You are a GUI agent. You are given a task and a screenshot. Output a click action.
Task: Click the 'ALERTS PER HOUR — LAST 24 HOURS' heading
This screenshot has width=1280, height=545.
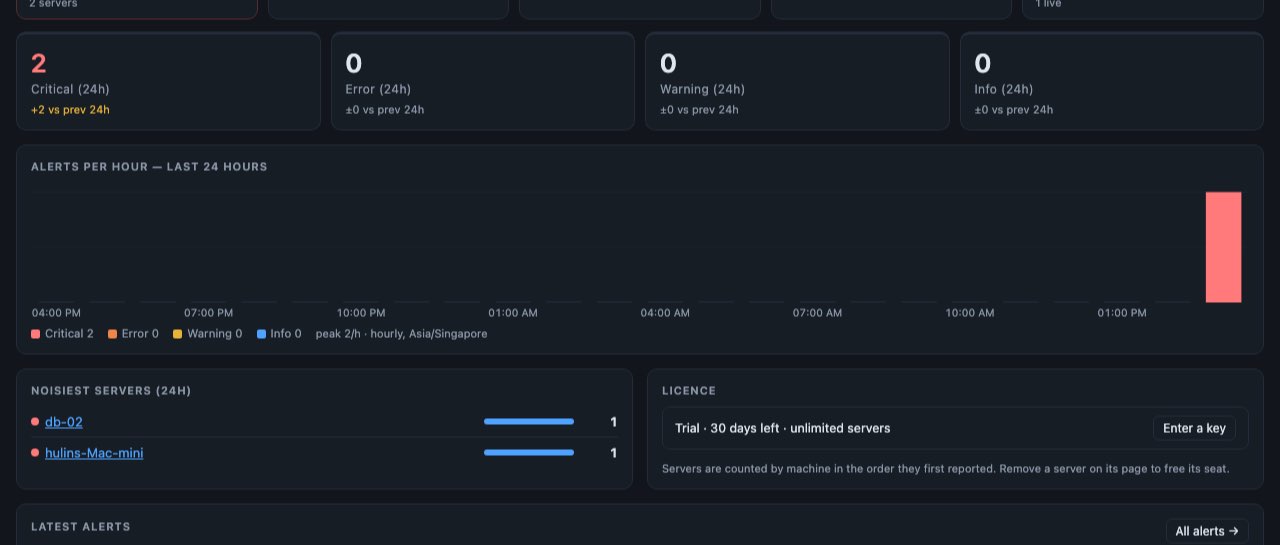click(x=149, y=167)
